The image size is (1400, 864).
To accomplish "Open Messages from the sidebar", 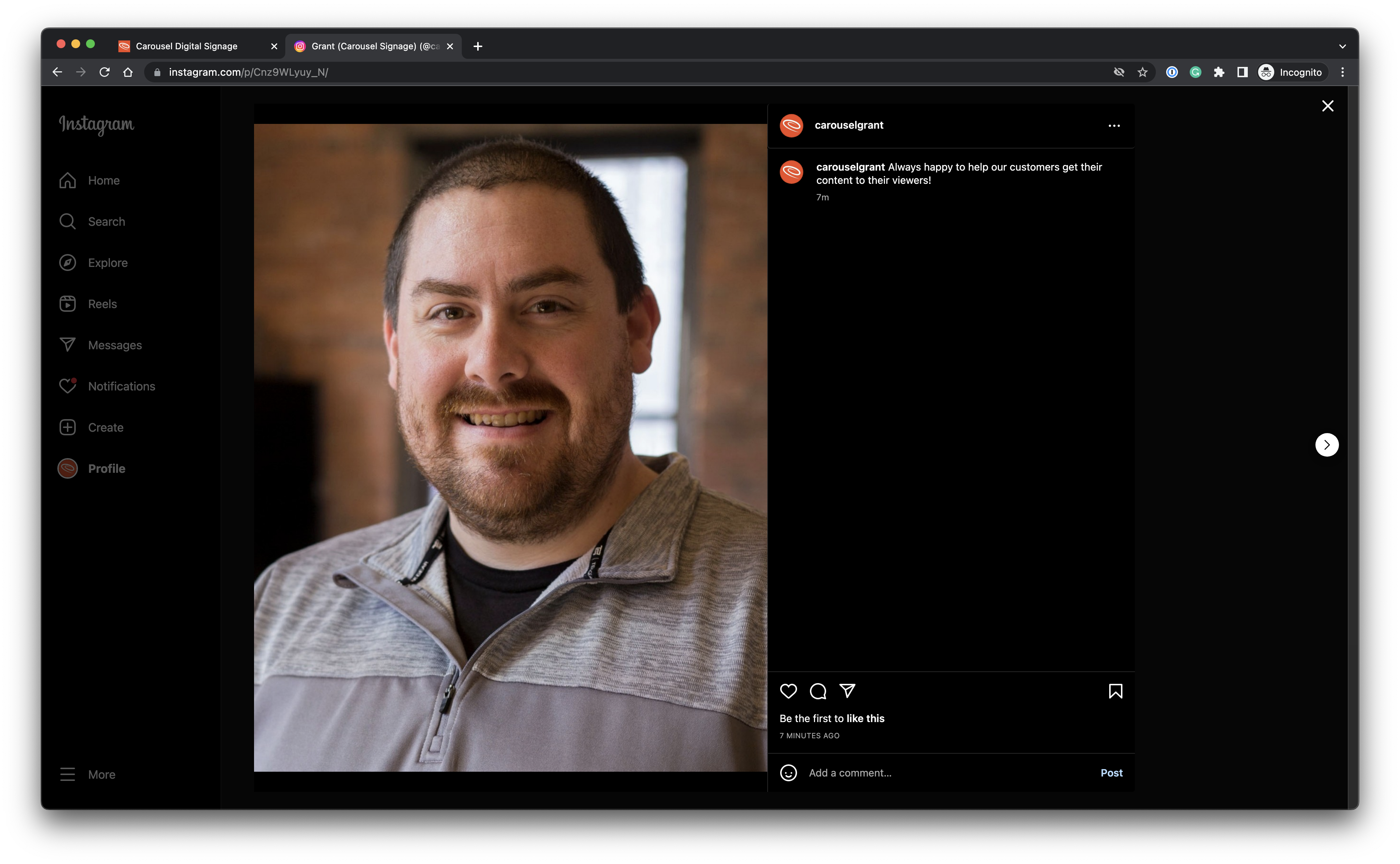I will (x=101, y=345).
